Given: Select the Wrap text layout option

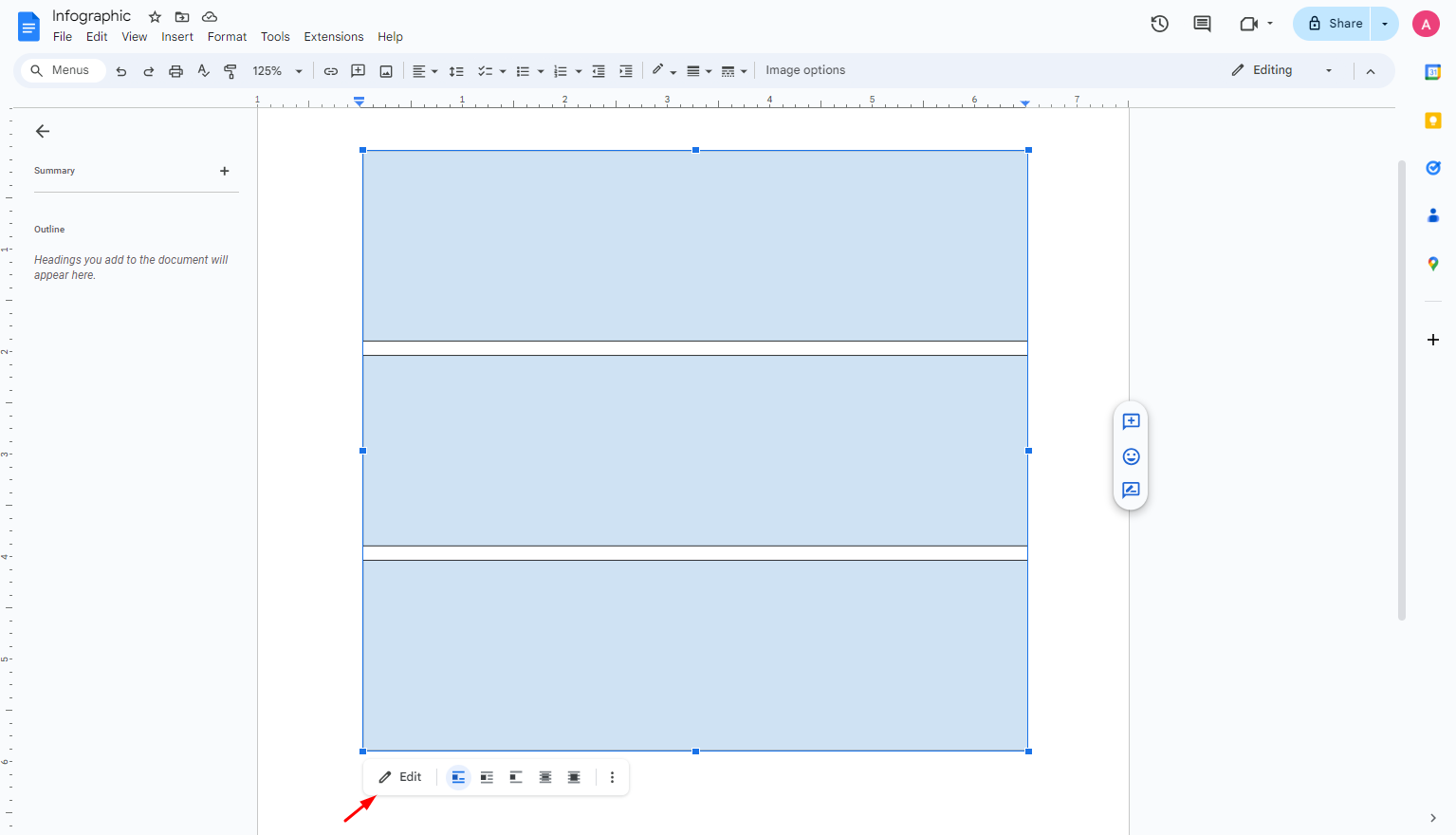Looking at the screenshot, I should [487, 777].
